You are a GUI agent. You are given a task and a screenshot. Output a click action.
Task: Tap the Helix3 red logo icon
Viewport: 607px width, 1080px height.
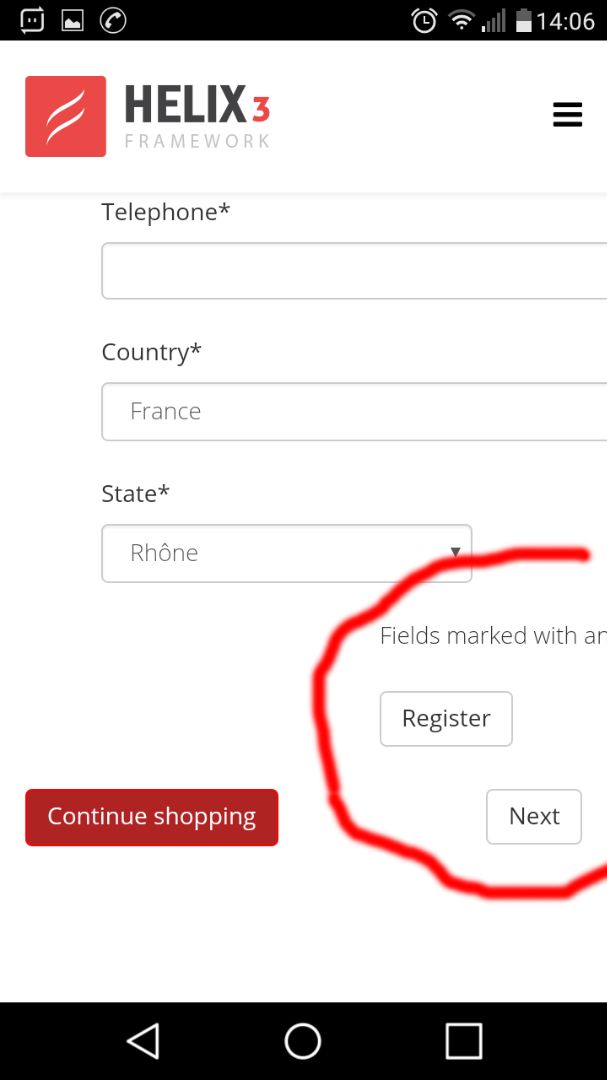coord(66,116)
